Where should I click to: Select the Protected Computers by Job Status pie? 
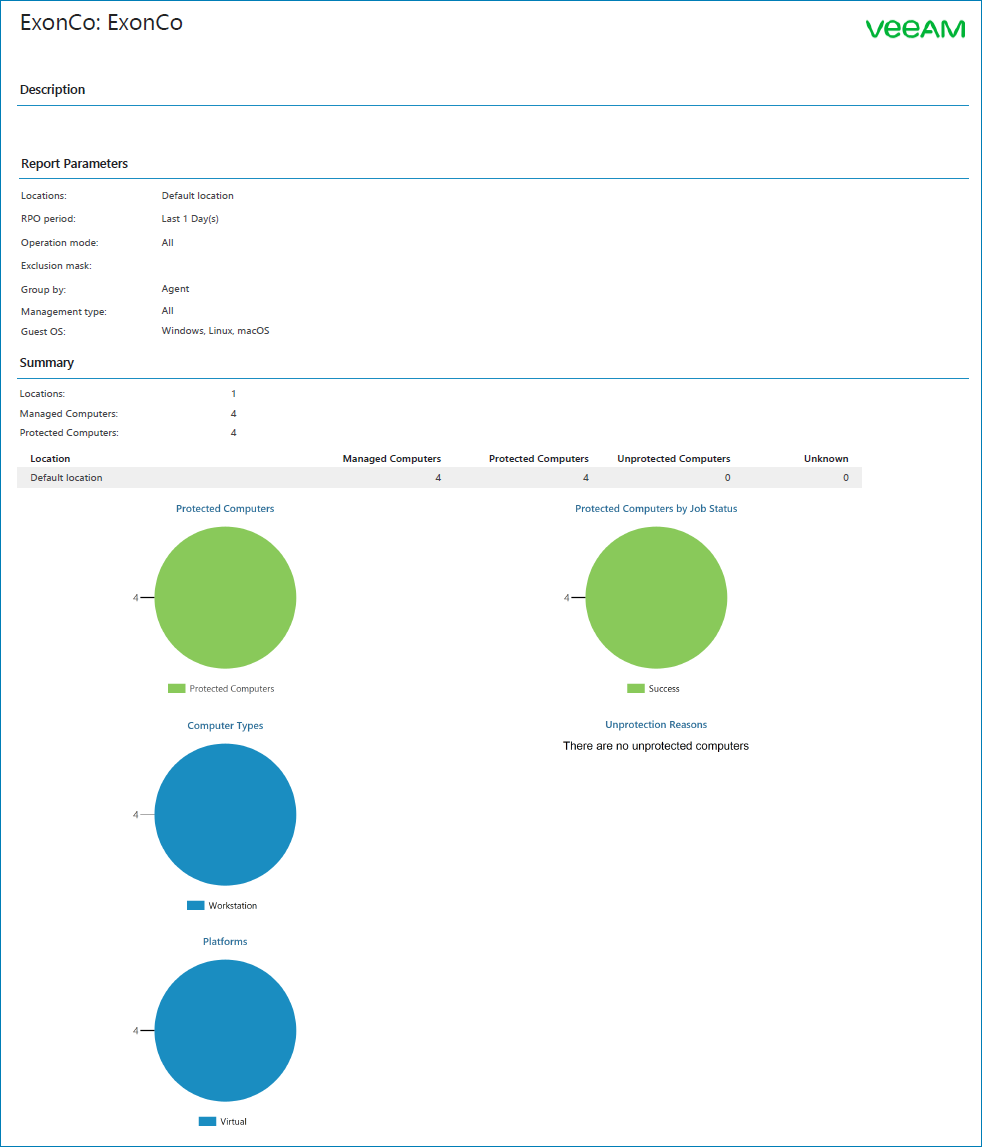(656, 597)
